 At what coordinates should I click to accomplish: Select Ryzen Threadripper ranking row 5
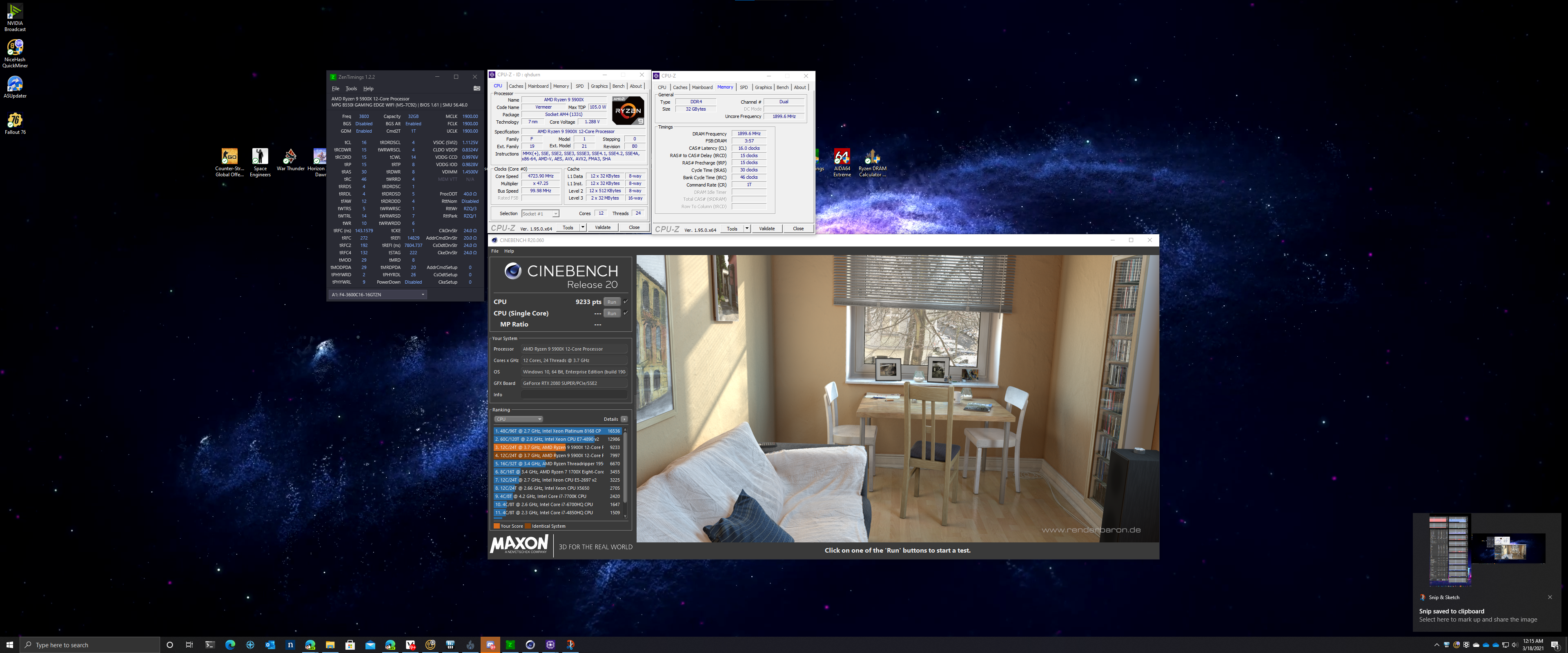click(x=557, y=464)
